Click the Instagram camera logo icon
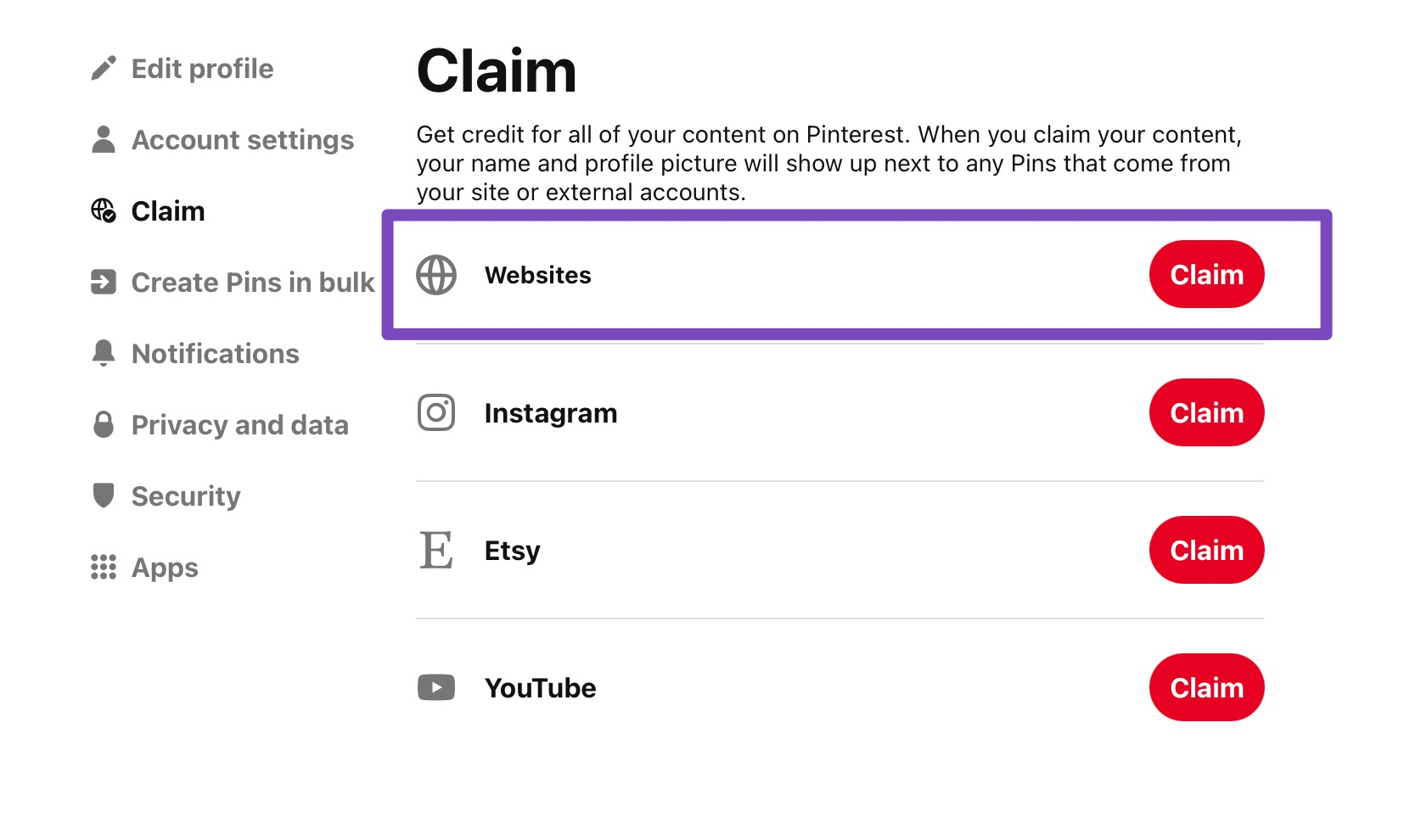 coord(436,412)
